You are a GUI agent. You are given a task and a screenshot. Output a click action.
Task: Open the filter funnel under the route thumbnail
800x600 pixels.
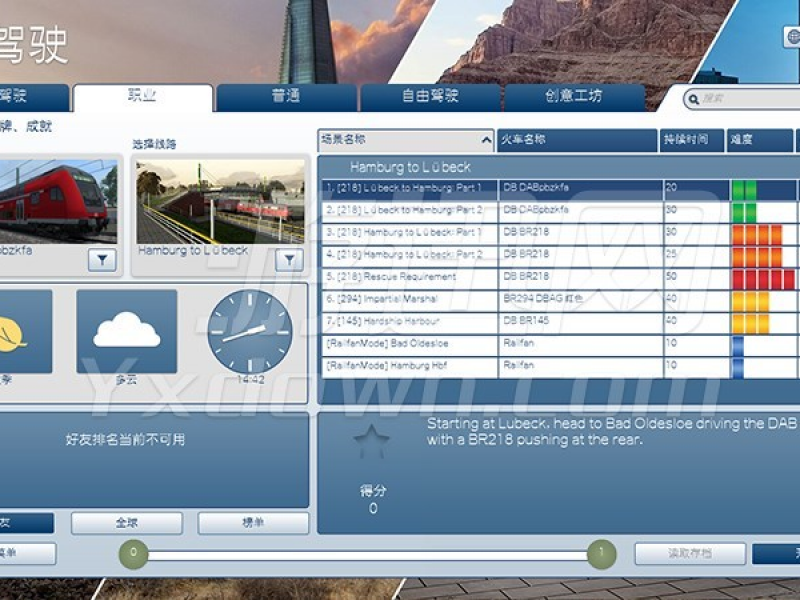[289, 260]
